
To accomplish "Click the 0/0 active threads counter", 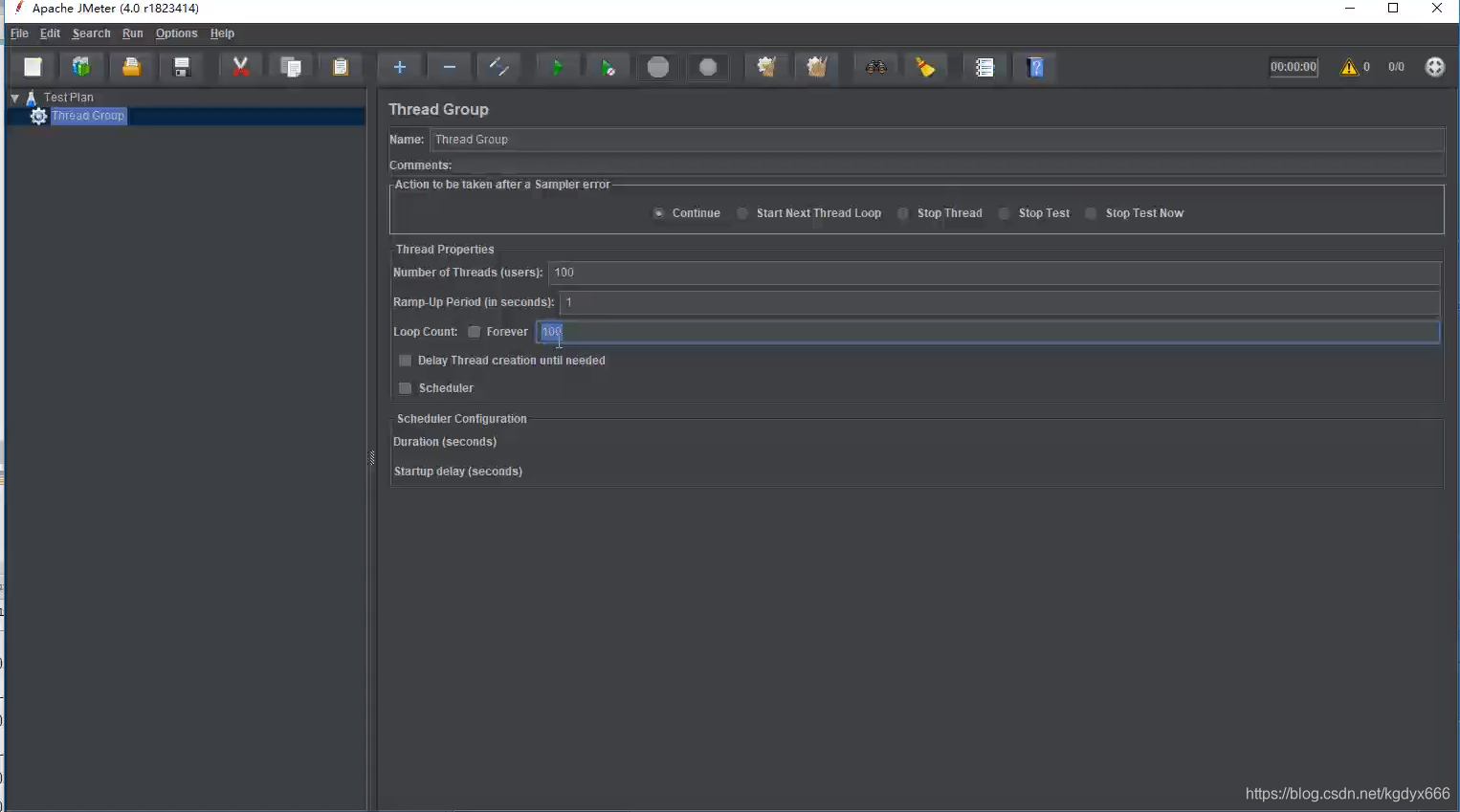I will click(x=1397, y=67).
